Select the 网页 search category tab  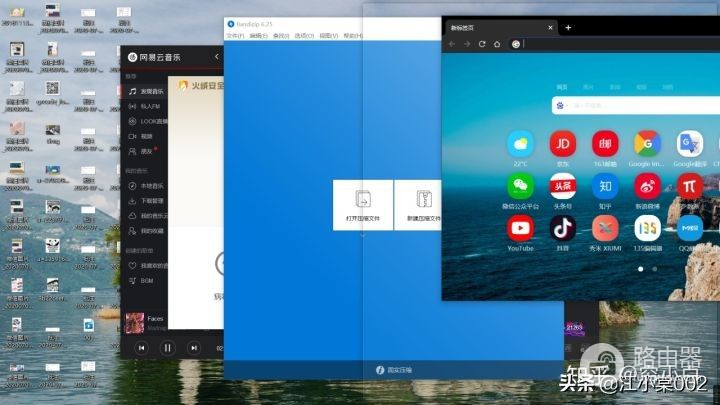[562, 87]
